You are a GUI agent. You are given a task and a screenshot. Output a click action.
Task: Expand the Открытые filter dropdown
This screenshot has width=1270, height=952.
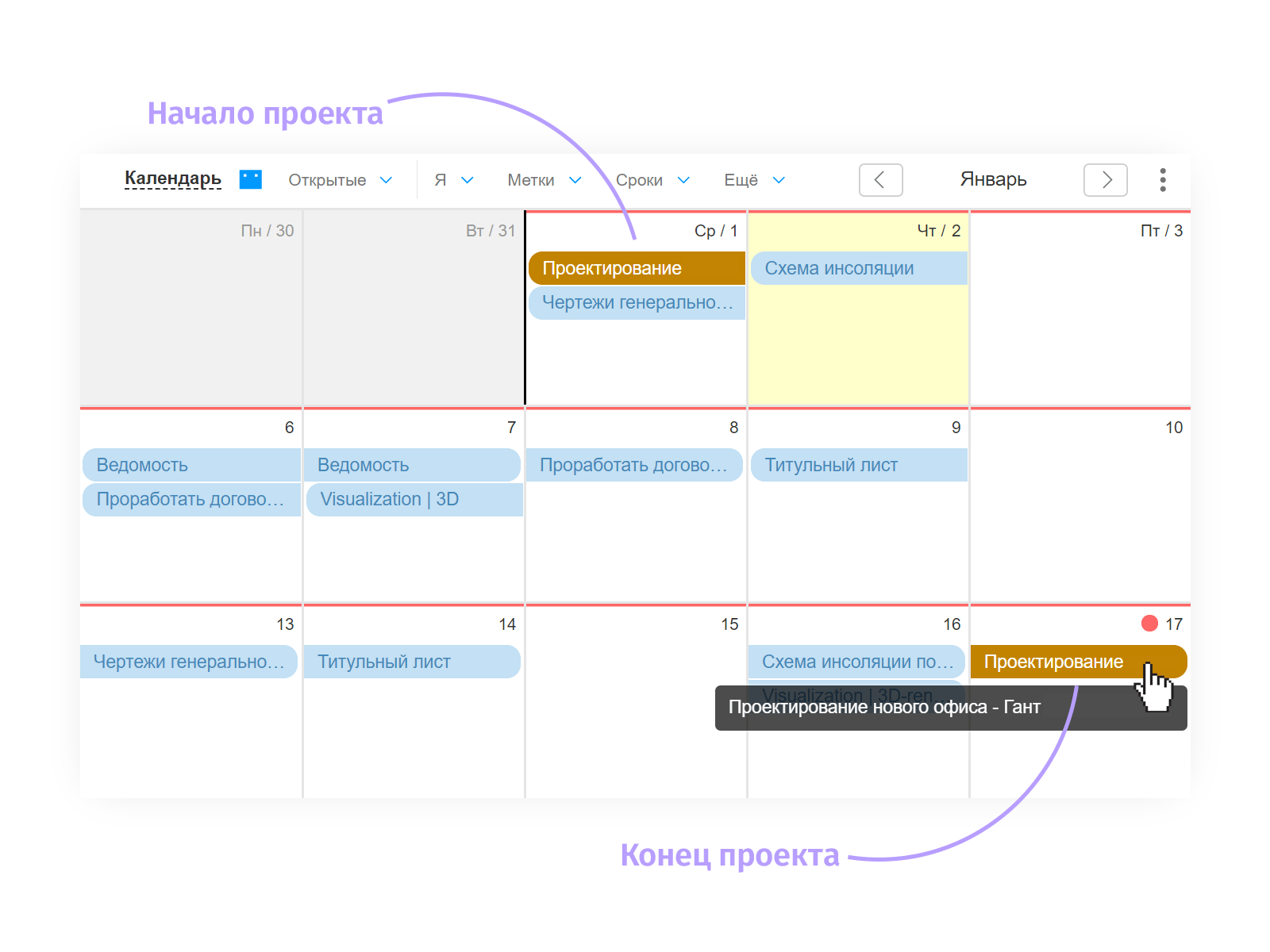tap(341, 180)
